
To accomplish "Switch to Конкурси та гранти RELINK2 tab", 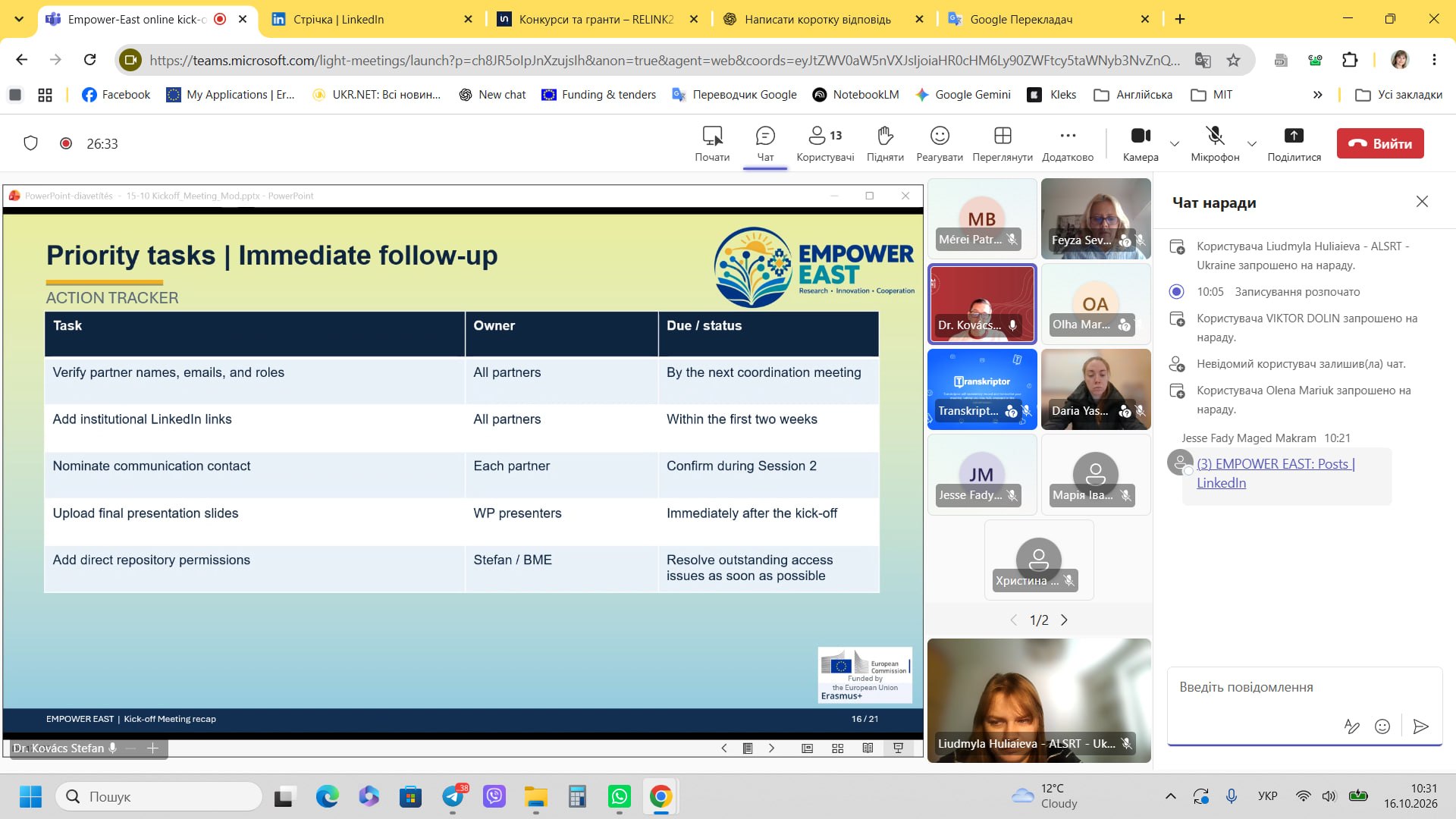I will [x=598, y=19].
